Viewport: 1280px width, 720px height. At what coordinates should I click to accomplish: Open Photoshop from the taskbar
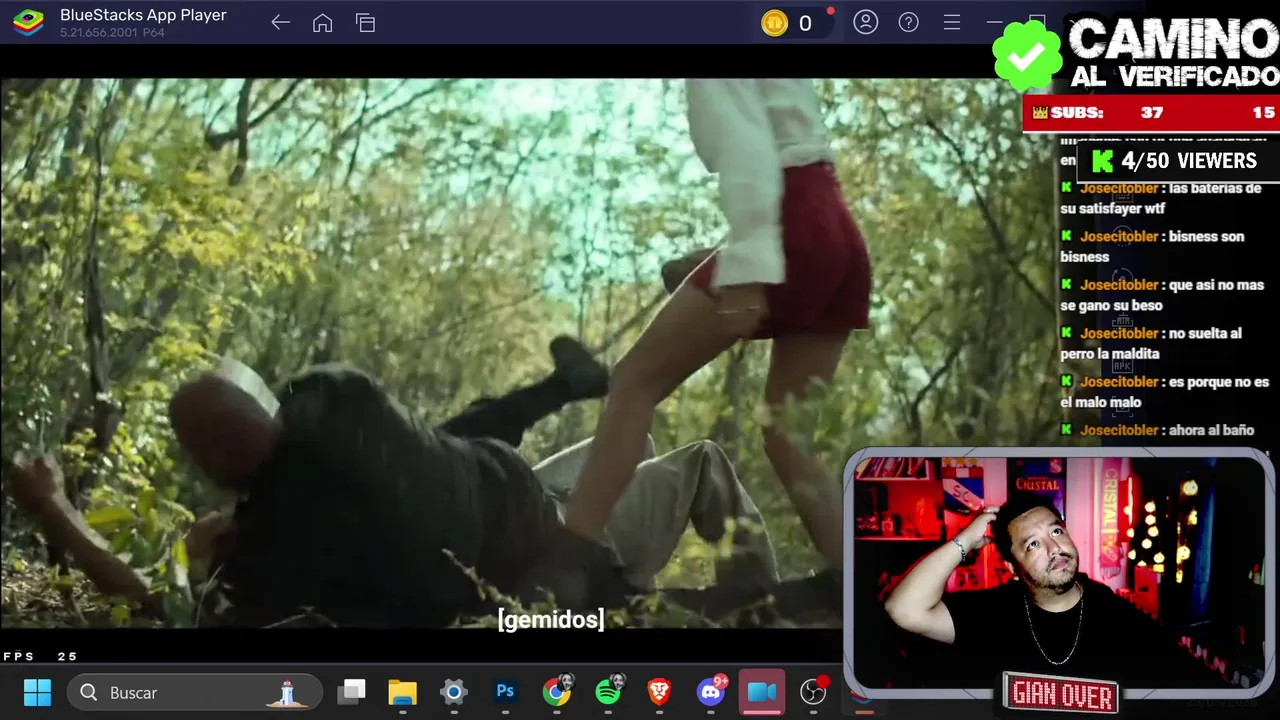(x=505, y=691)
